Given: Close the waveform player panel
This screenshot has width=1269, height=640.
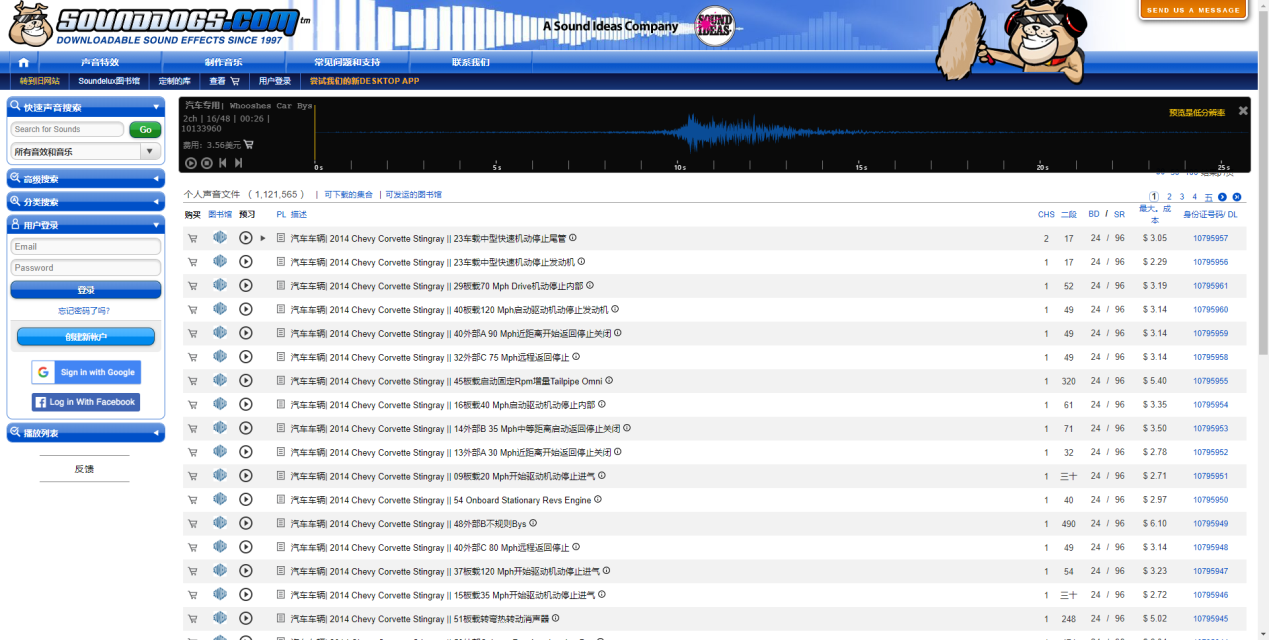Looking at the screenshot, I should pos(1243,111).
